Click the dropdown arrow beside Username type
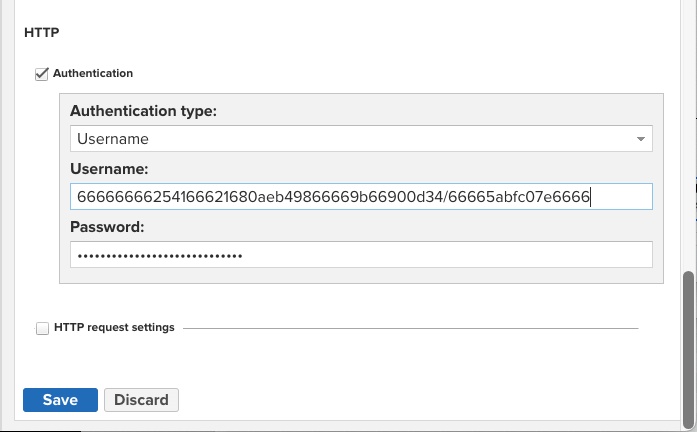 [641, 139]
